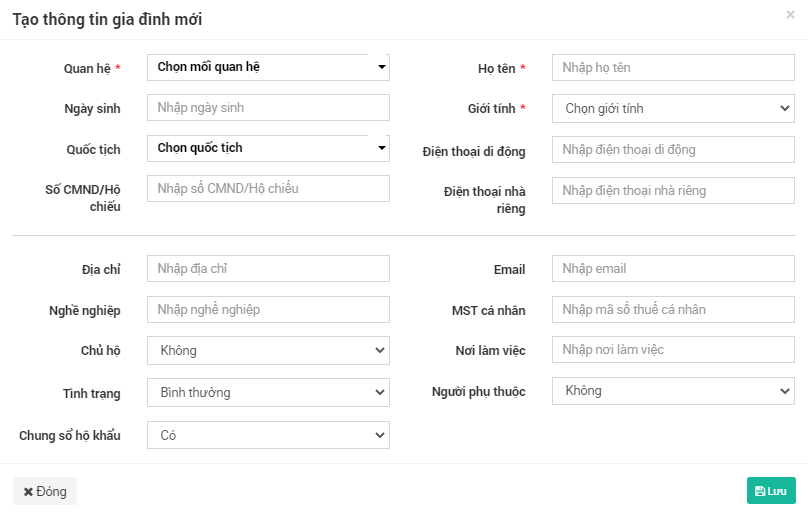
Task: Focus the Địa chỉ address field
Action: click(268, 269)
